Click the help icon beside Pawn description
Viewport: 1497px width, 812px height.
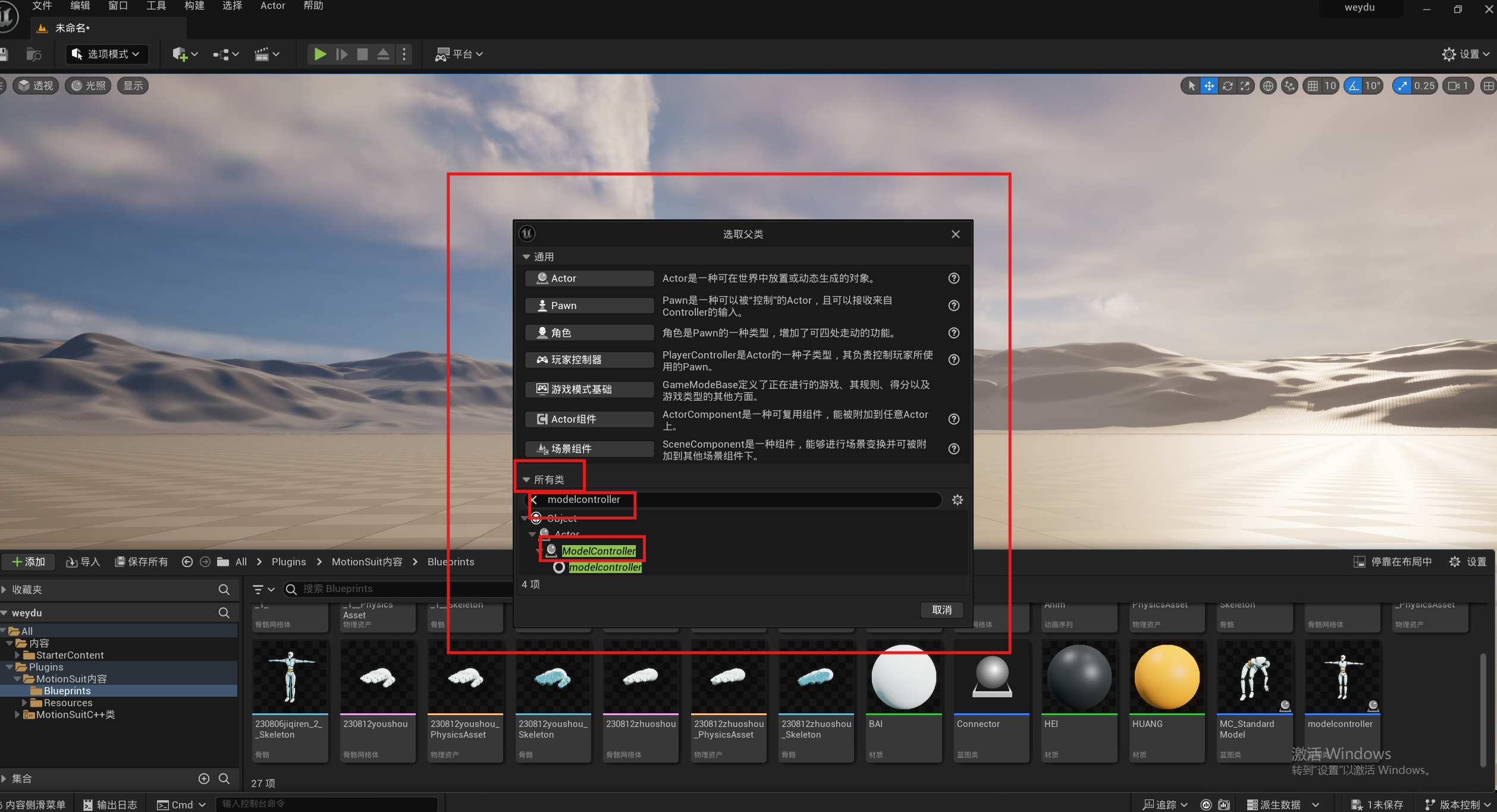coord(953,306)
